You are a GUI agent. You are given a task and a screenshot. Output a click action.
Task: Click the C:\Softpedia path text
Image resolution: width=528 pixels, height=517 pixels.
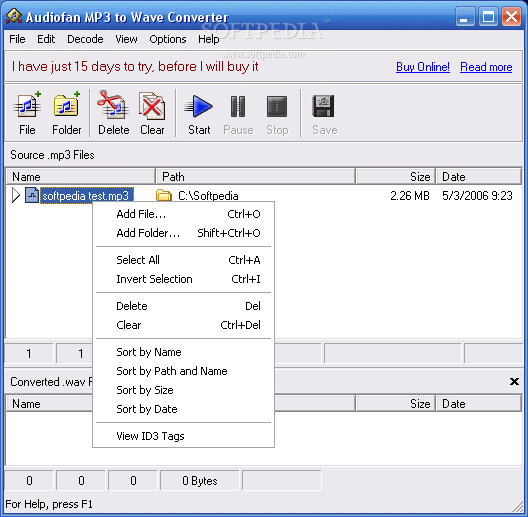(x=208, y=196)
